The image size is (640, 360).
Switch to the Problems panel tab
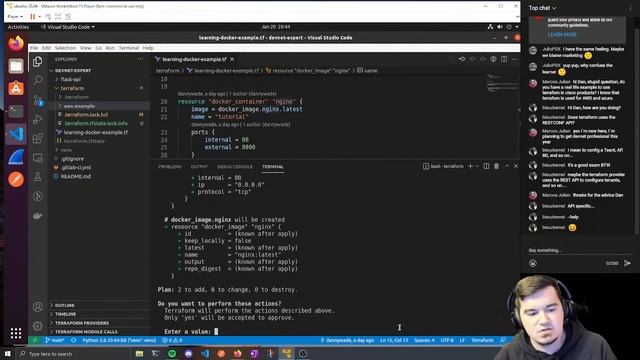point(170,167)
